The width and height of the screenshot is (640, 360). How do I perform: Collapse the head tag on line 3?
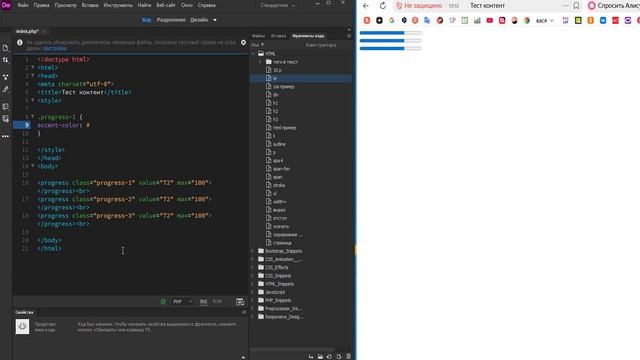tap(33, 76)
